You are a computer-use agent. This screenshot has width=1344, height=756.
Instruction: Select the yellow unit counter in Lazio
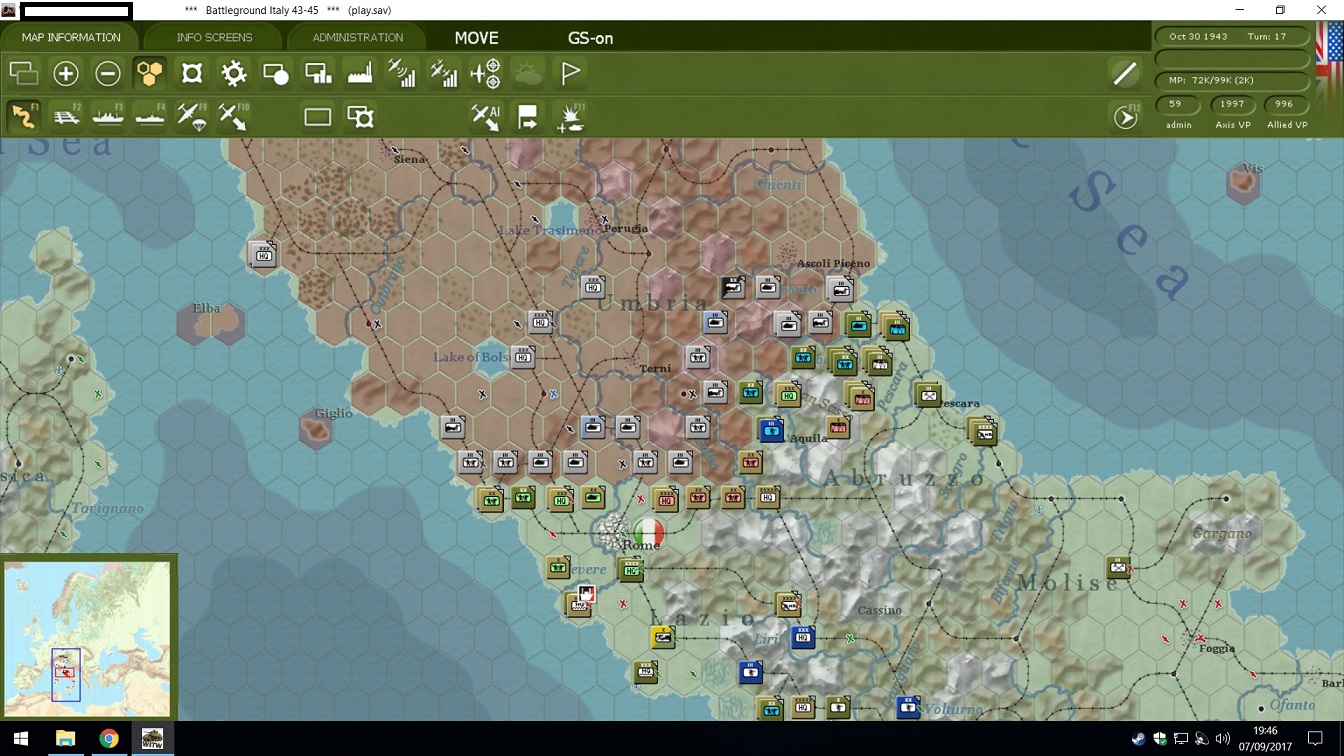(x=662, y=636)
